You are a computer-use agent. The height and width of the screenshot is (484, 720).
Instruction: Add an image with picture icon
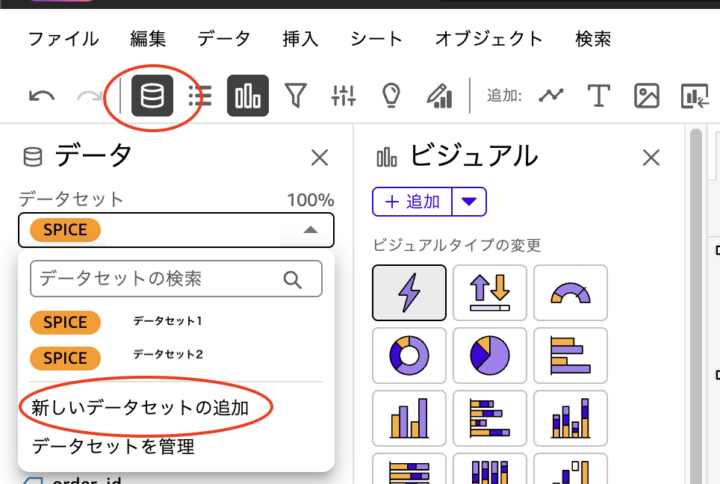coord(647,96)
